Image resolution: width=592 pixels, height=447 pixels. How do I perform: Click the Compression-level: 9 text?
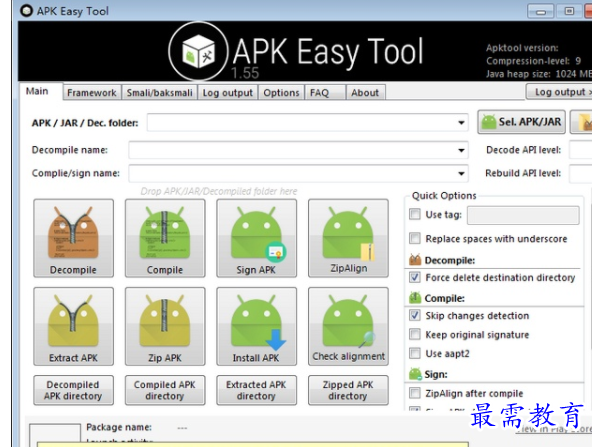coord(533,61)
